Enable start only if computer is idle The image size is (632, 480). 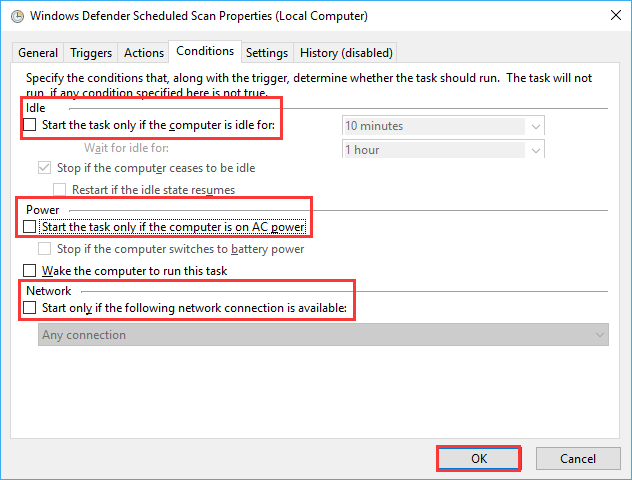coord(29,125)
